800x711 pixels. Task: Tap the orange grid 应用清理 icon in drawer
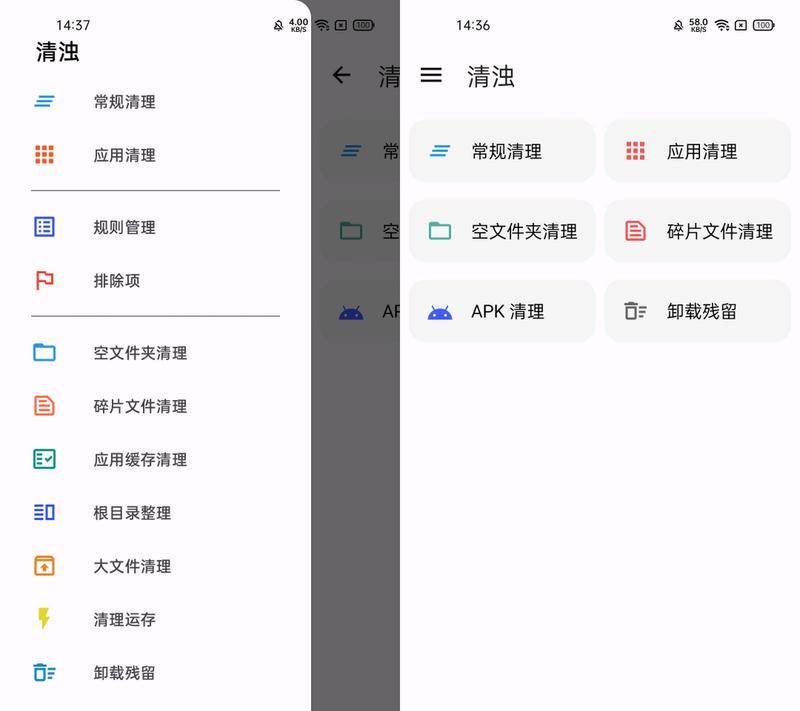click(44, 155)
